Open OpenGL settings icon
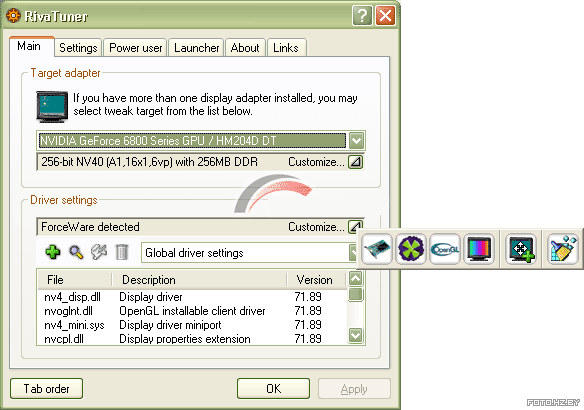 pyautogui.click(x=445, y=249)
